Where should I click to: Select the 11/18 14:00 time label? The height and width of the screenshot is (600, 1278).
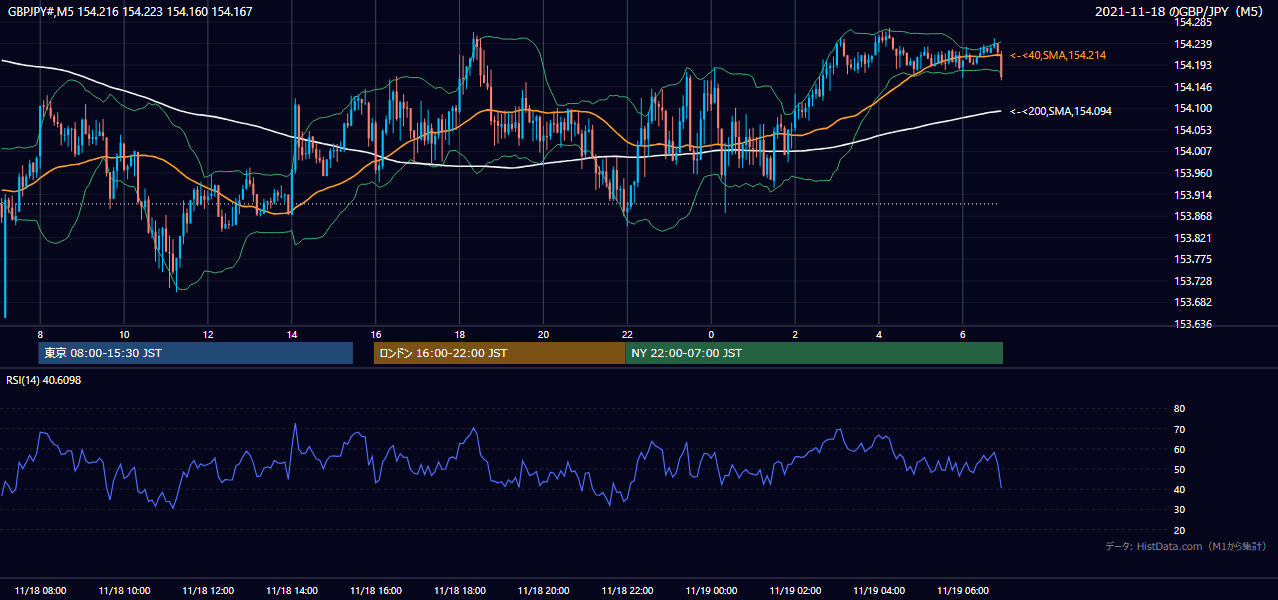coord(292,591)
